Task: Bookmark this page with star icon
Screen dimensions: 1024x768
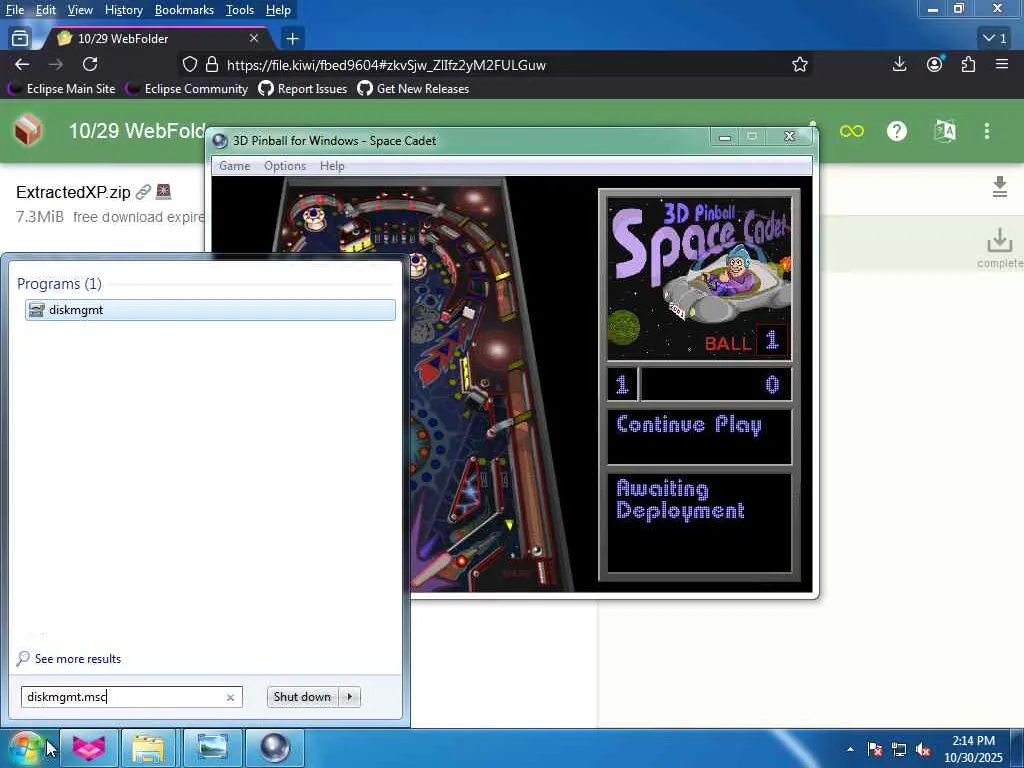Action: [x=799, y=64]
